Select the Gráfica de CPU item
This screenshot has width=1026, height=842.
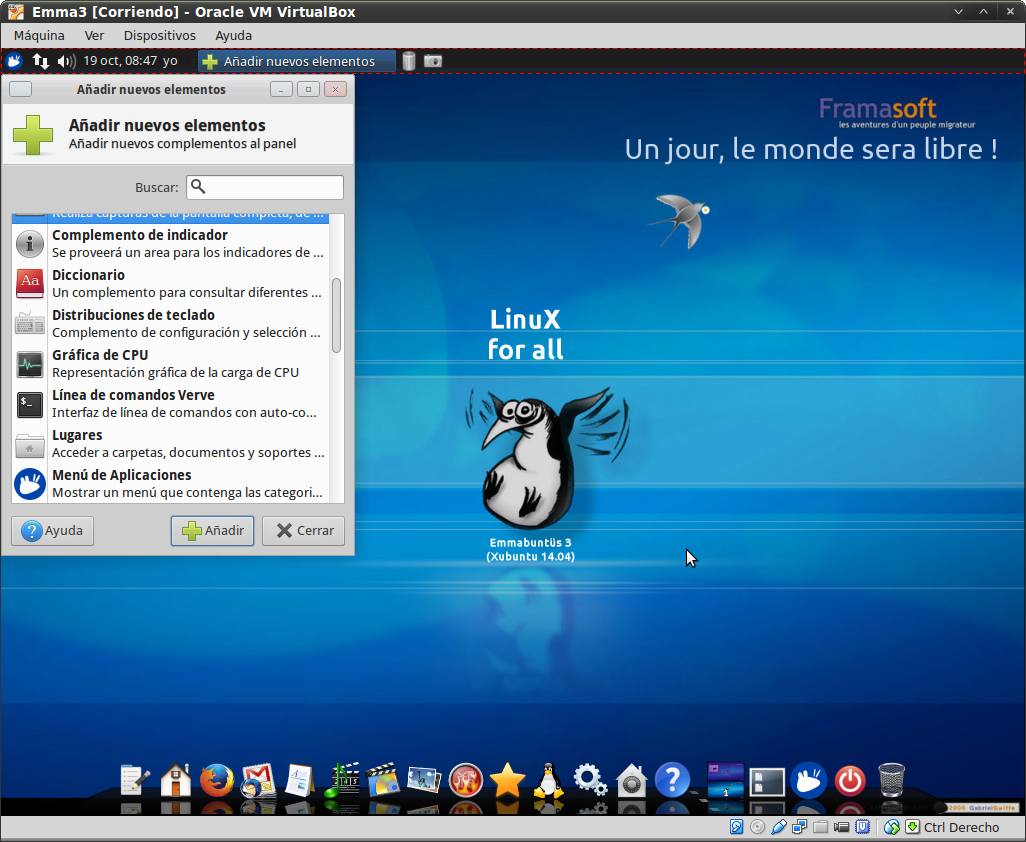(x=170, y=364)
